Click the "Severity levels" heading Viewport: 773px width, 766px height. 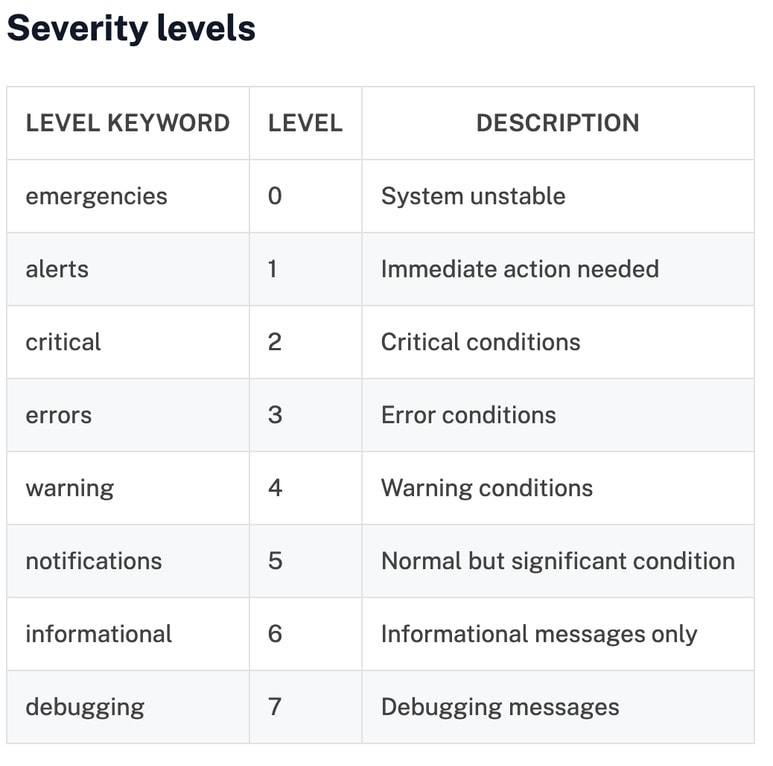(x=131, y=28)
